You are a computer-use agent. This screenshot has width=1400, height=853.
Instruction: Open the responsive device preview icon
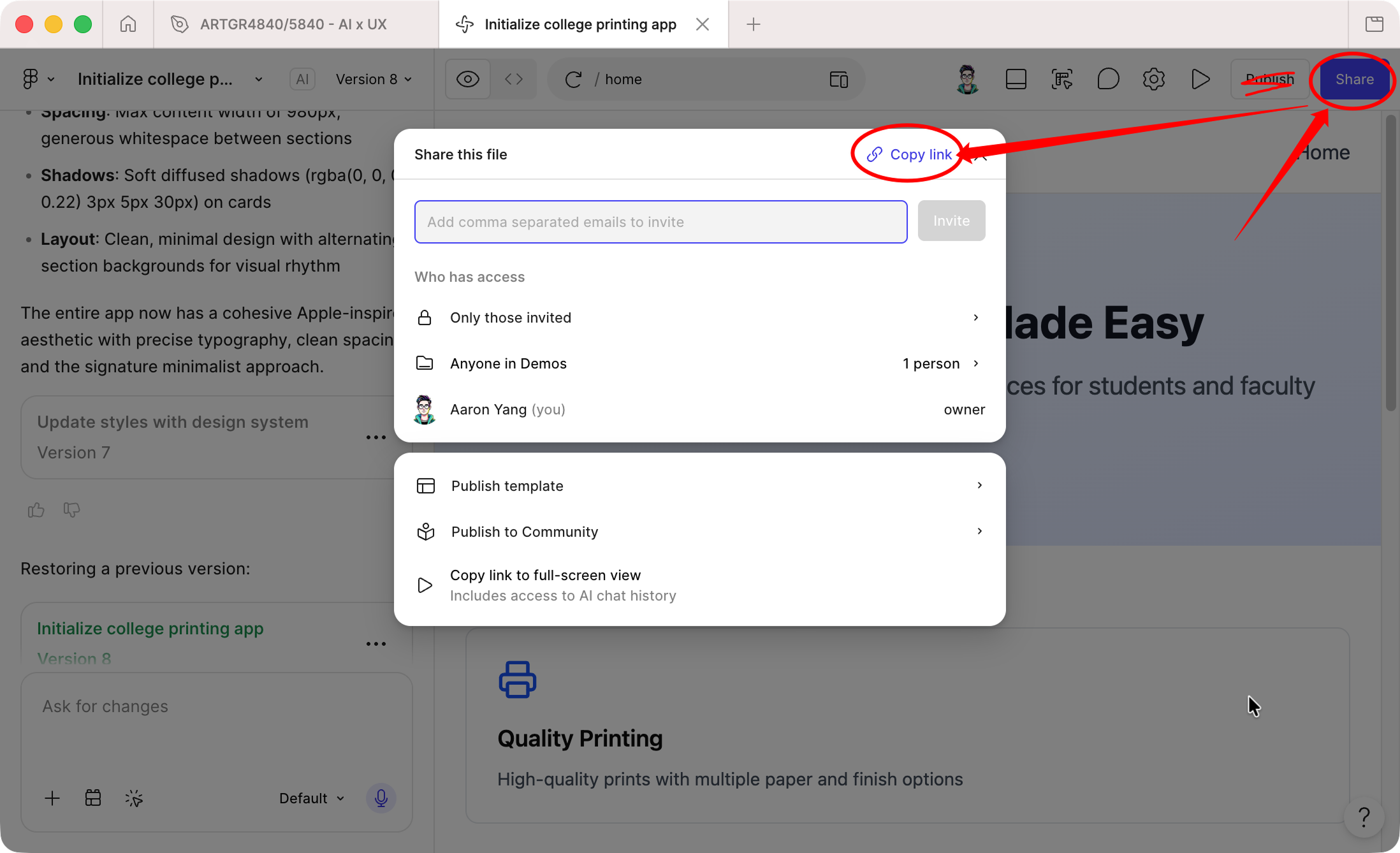pos(839,79)
